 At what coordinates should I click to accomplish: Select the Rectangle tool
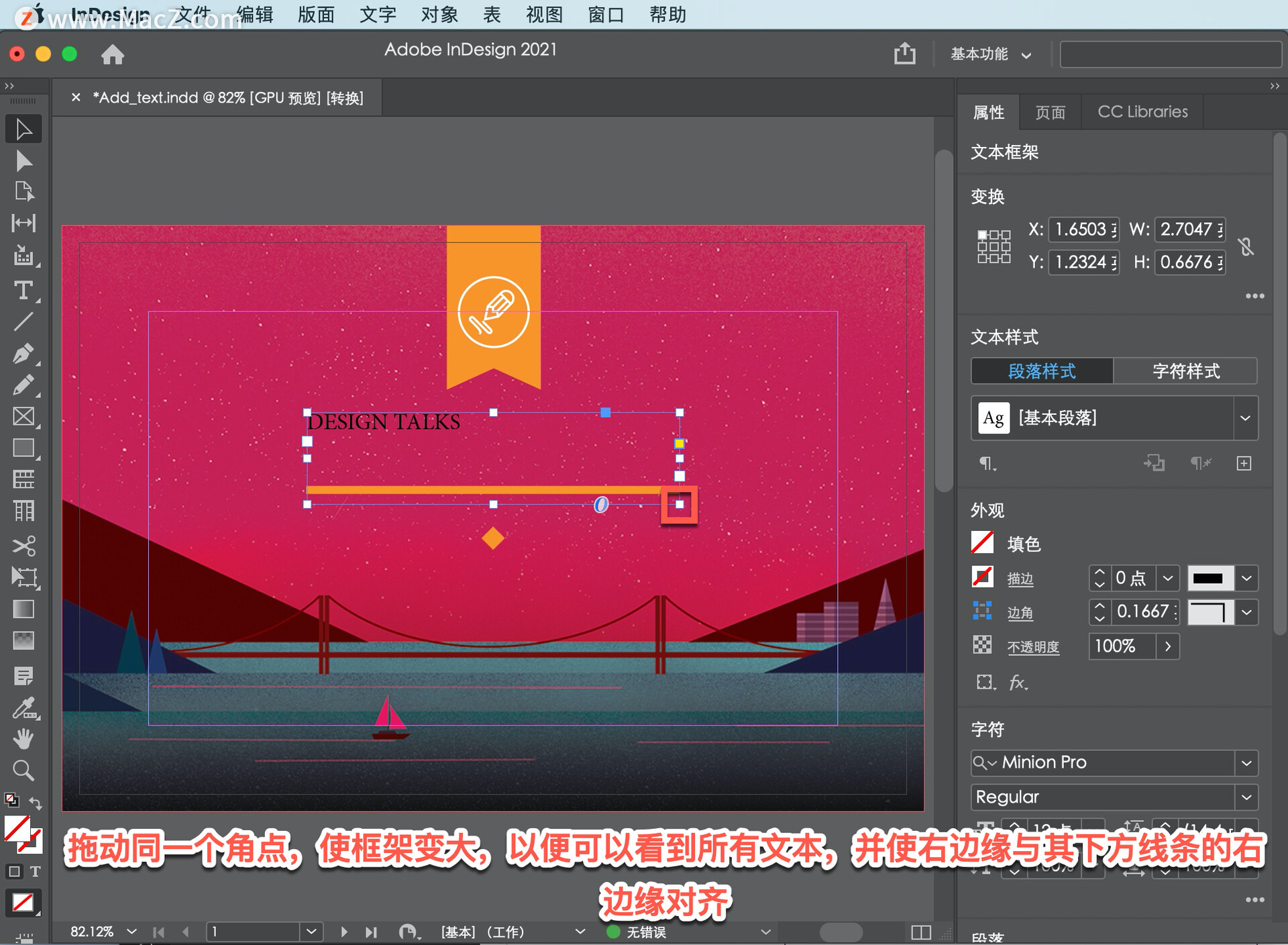23,448
